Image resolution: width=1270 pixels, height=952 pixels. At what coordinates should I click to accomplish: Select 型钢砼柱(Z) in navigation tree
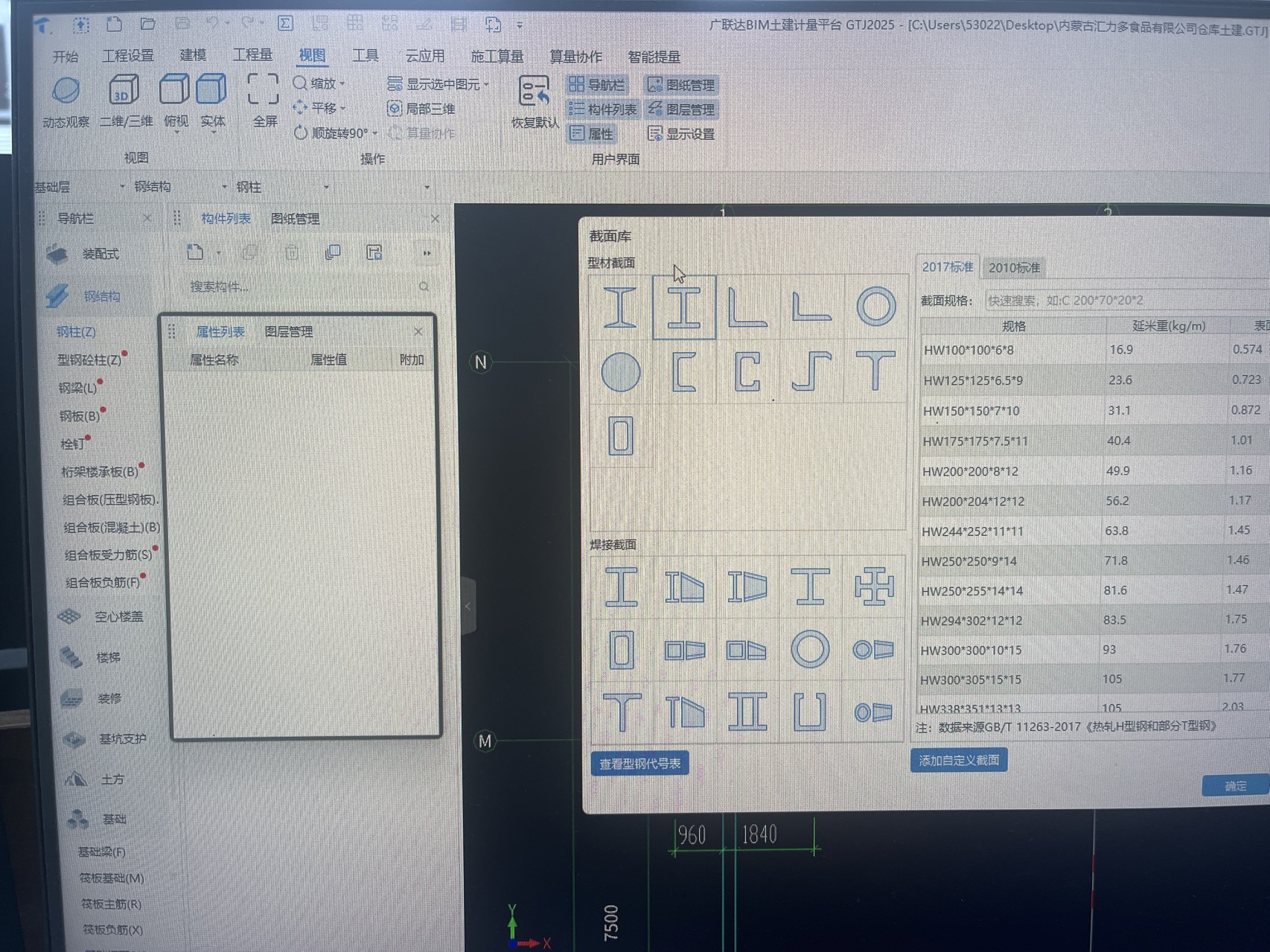pyautogui.click(x=89, y=360)
